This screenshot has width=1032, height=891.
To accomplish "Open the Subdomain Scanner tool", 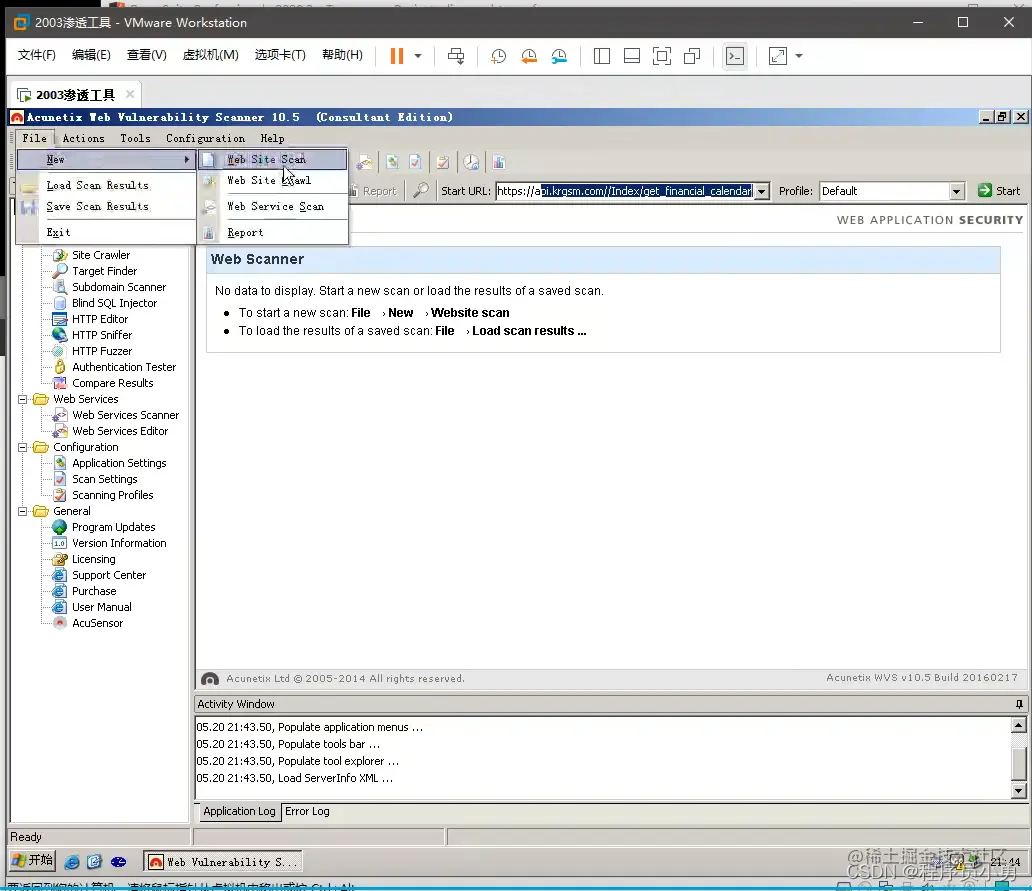I will tap(118, 287).
